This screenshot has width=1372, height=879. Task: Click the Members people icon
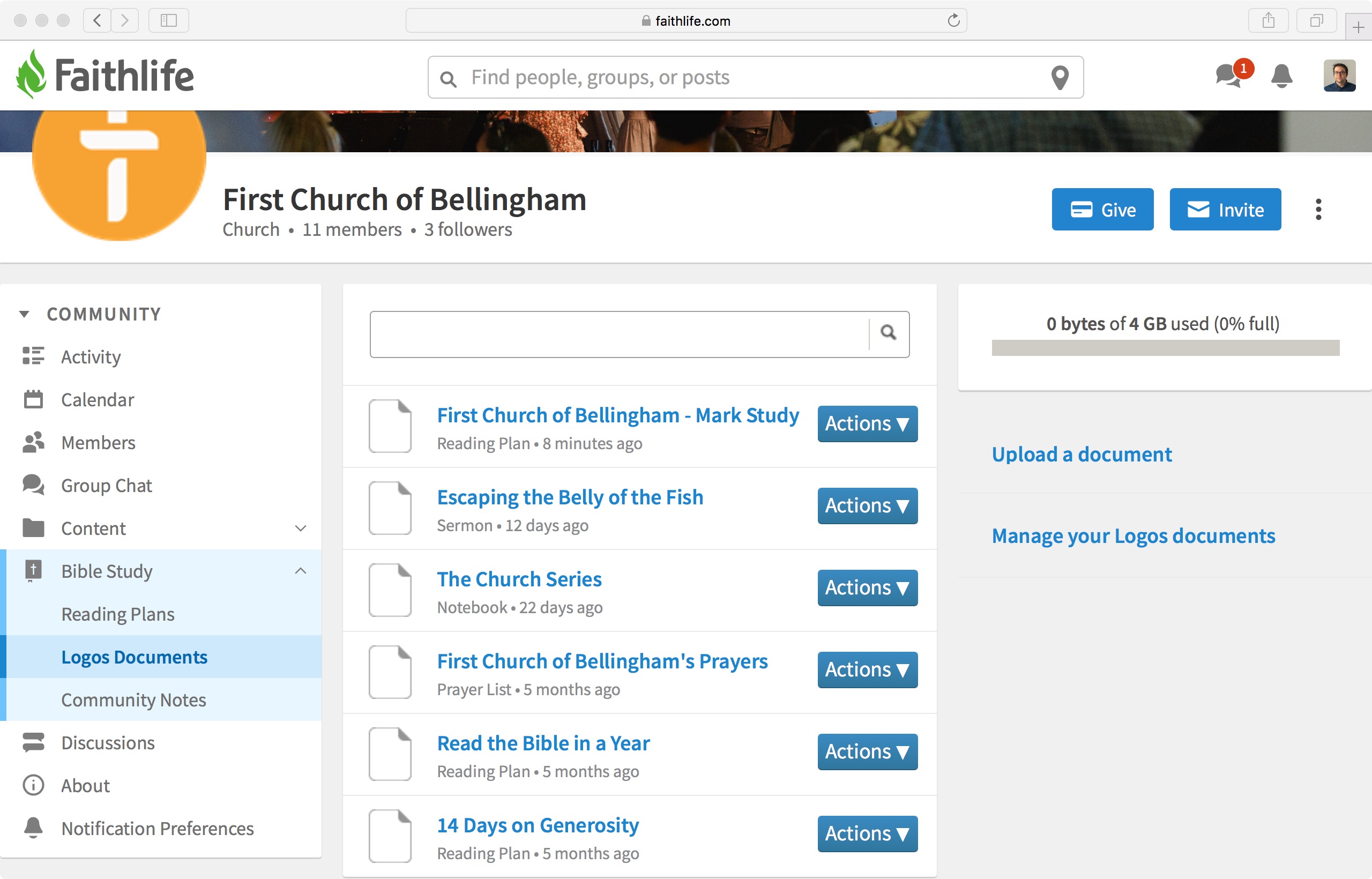33,442
